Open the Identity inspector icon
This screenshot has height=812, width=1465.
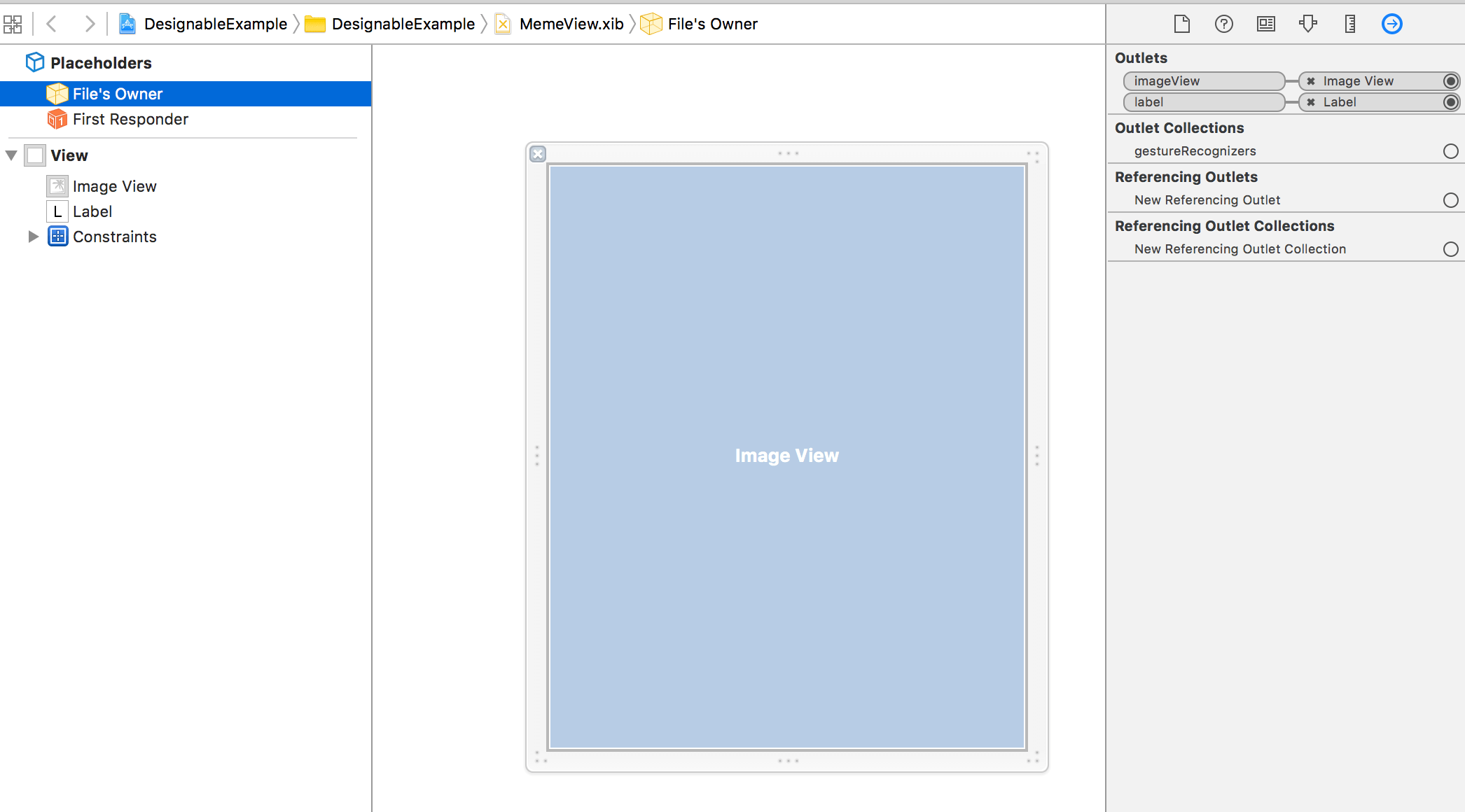1265,24
